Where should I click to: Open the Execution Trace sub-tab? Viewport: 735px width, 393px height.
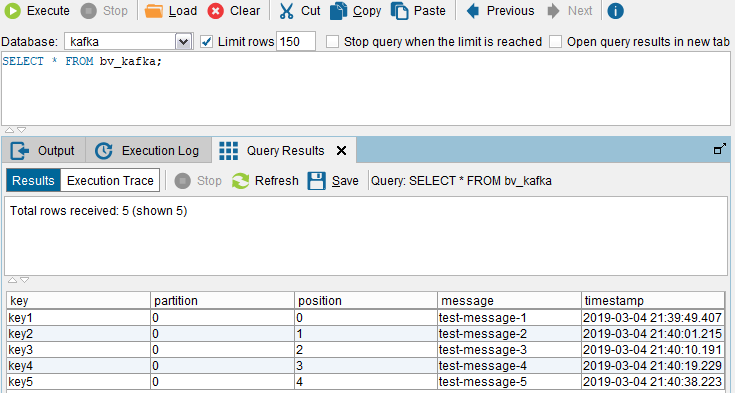point(110,181)
